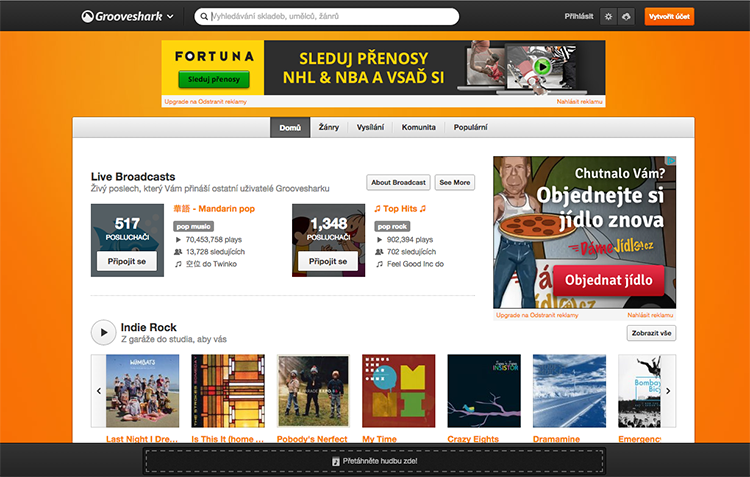Click the Vytvořit účet button

tap(669, 16)
